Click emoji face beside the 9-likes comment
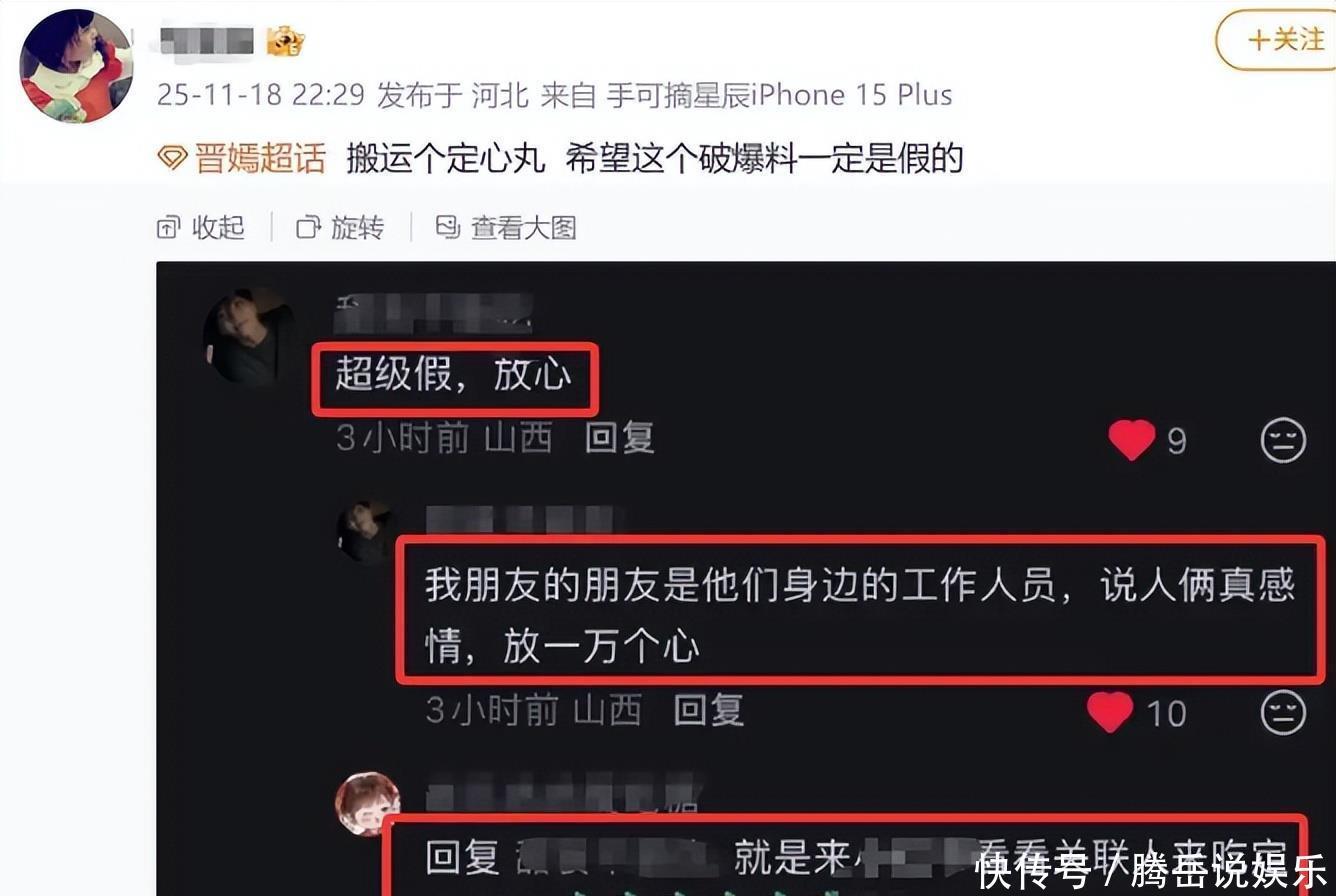The image size is (1336, 896). pyautogui.click(x=1283, y=440)
